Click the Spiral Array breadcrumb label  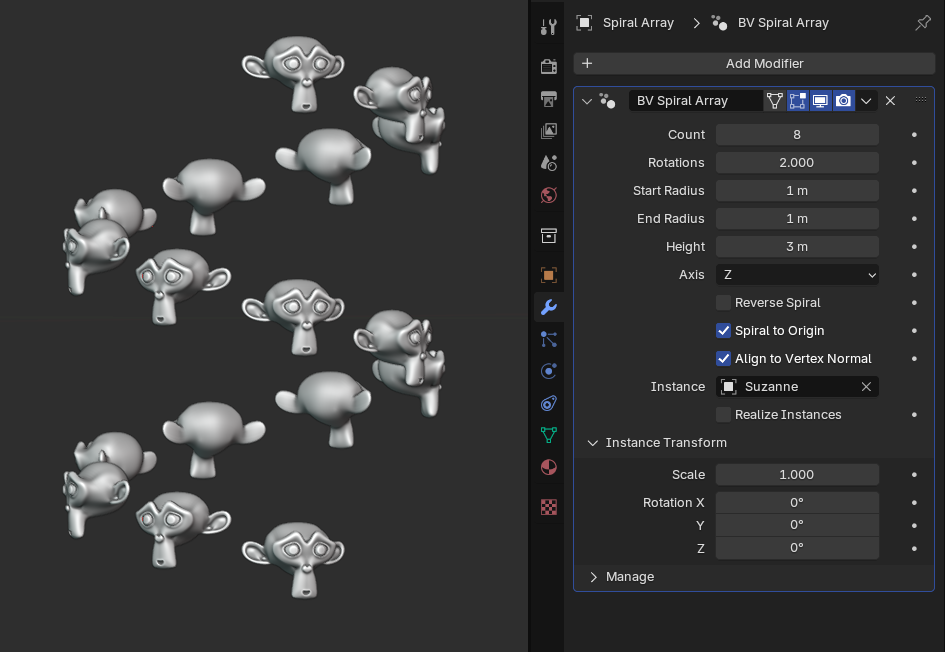click(638, 23)
